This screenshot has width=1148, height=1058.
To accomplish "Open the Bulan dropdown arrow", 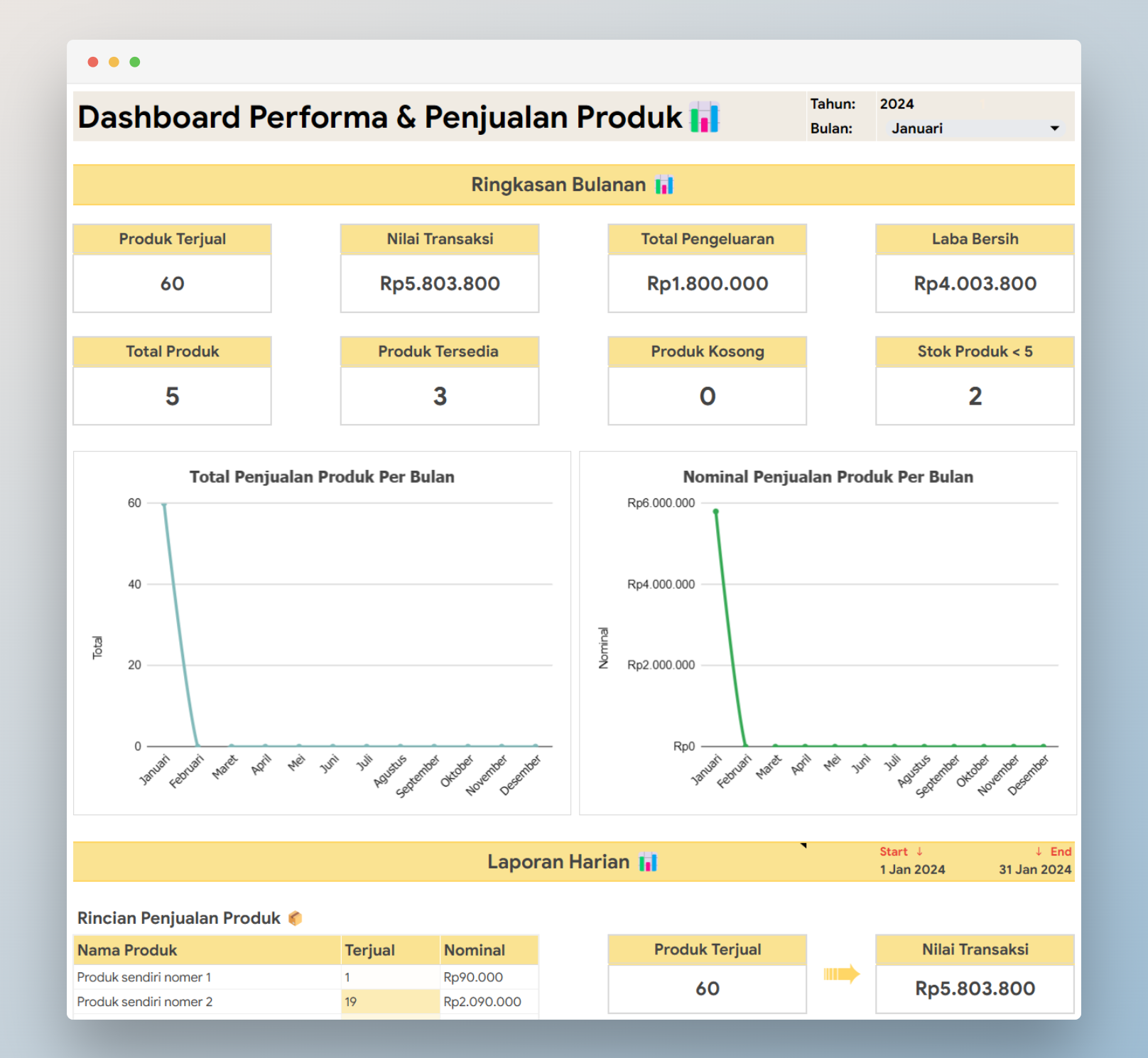I will click(1054, 129).
